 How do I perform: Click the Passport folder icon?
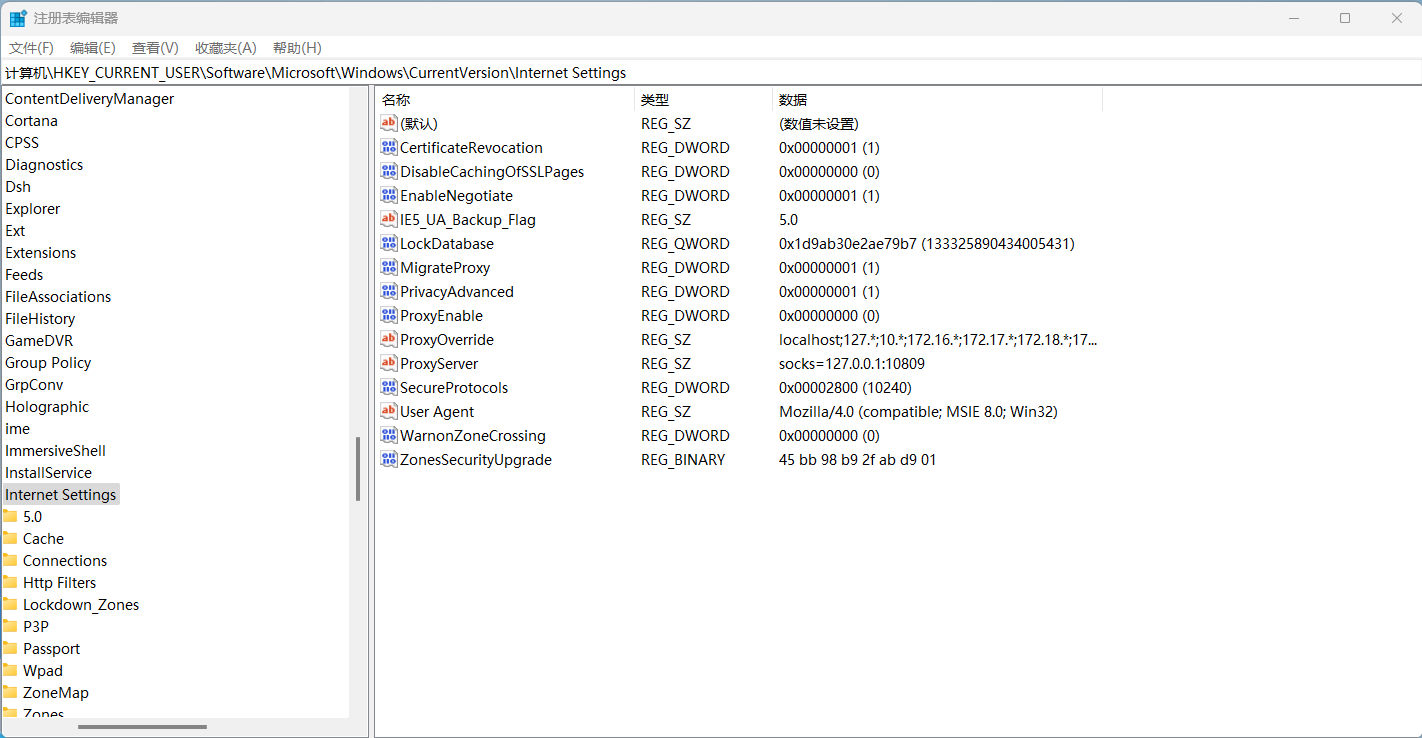pos(10,648)
